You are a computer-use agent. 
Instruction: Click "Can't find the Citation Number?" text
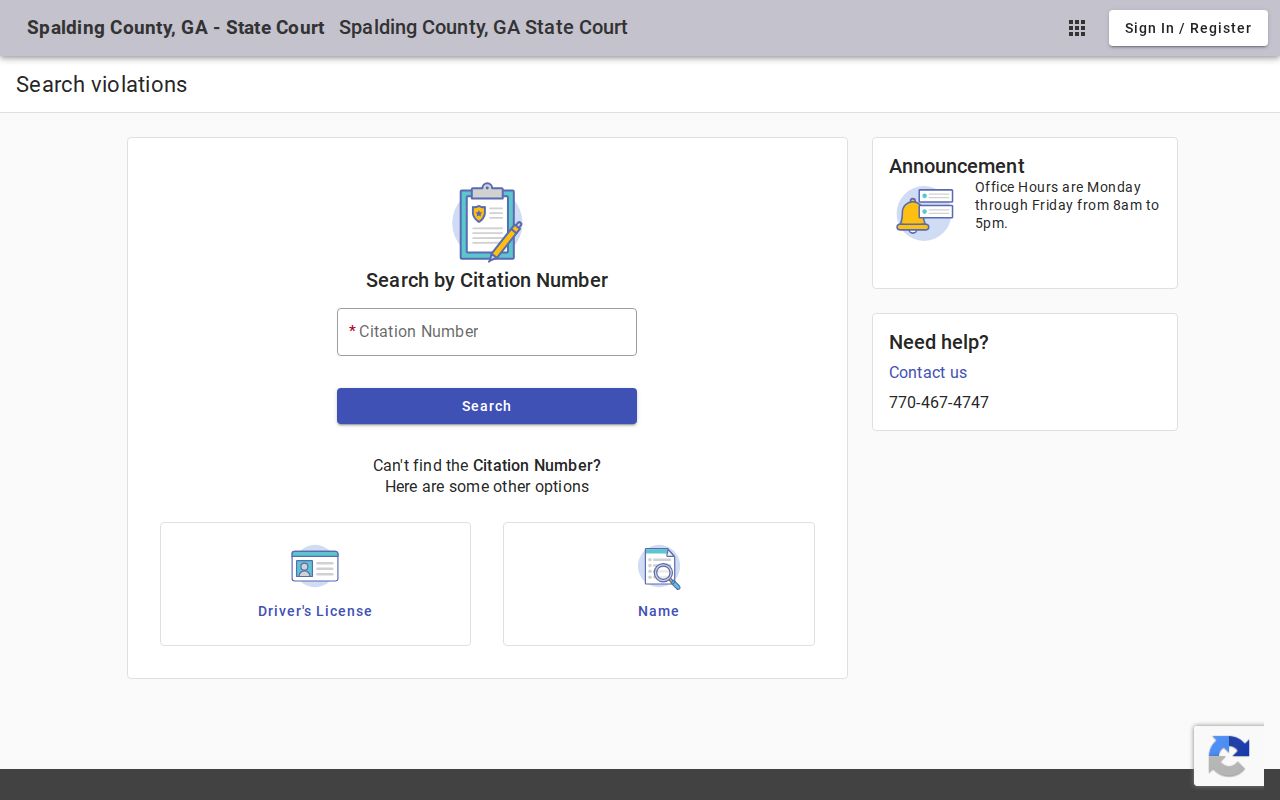tap(487, 465)
